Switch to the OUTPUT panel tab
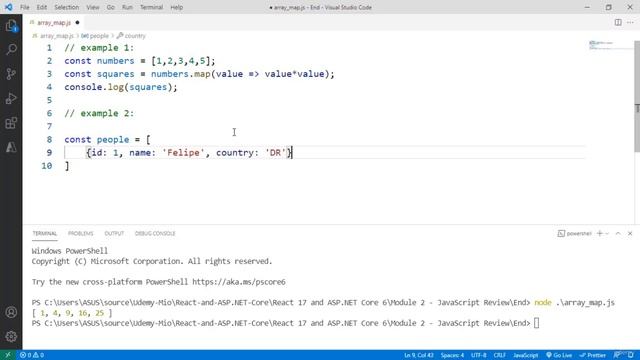Image resolution: width=640 pixels, height=360 pixels. pyautogui.click(x=114, y=233)
